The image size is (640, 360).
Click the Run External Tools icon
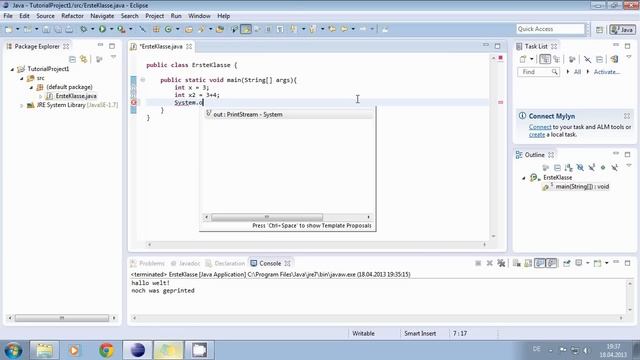121,29
